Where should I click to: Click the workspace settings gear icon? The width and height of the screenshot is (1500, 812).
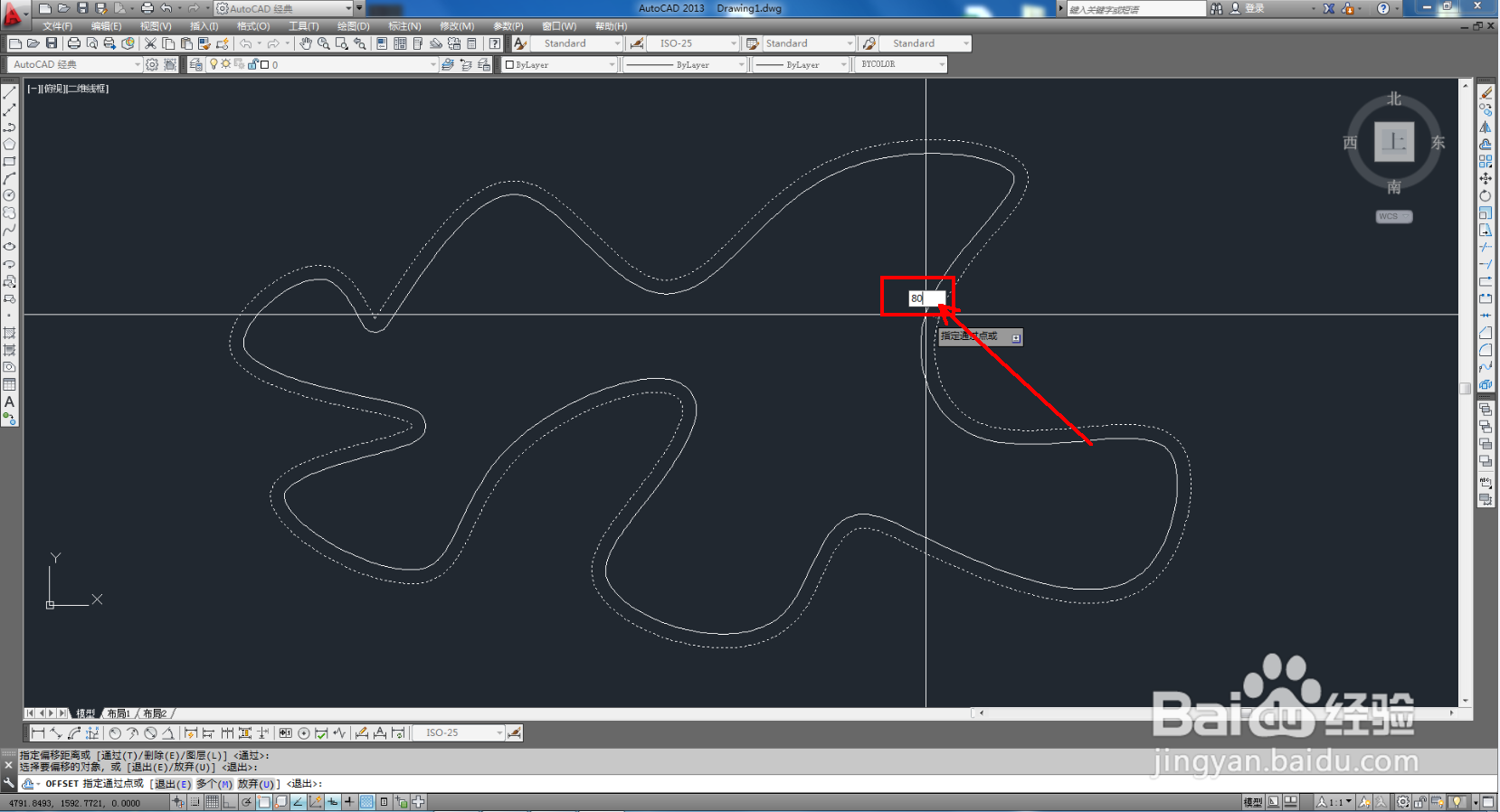[x=152, y=65]
